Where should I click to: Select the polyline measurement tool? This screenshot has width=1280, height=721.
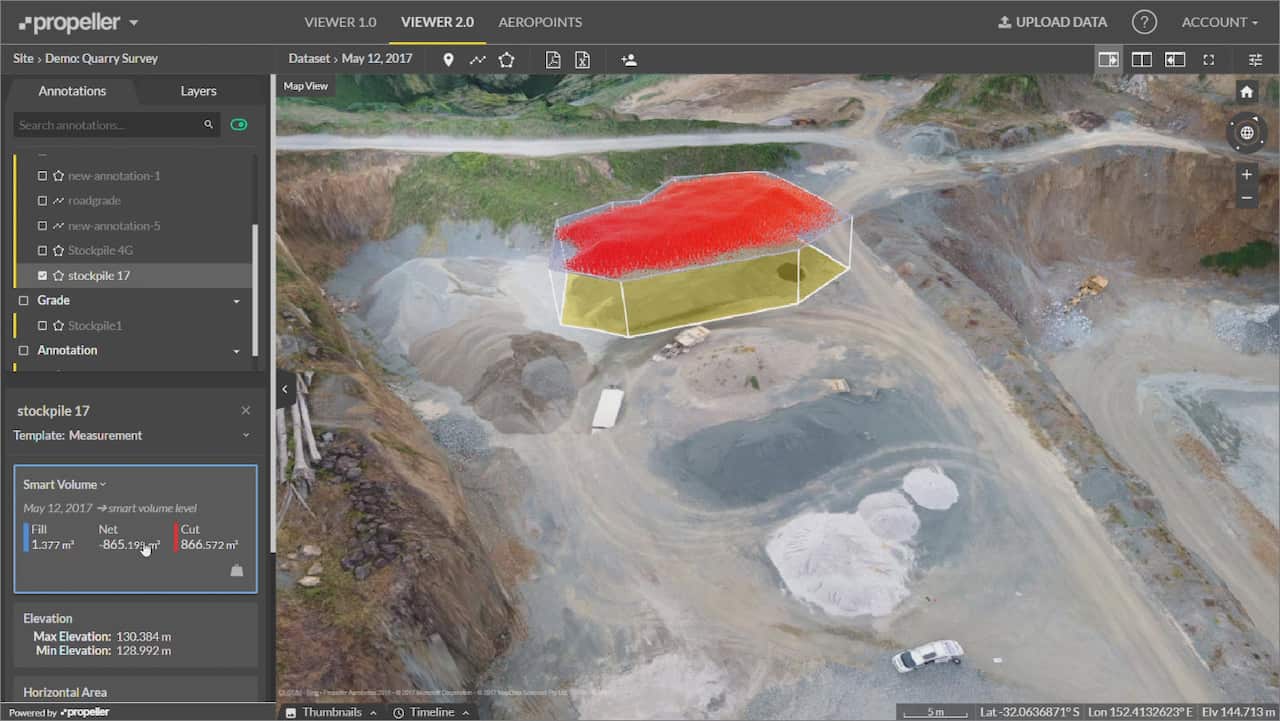tap(478, 60)
